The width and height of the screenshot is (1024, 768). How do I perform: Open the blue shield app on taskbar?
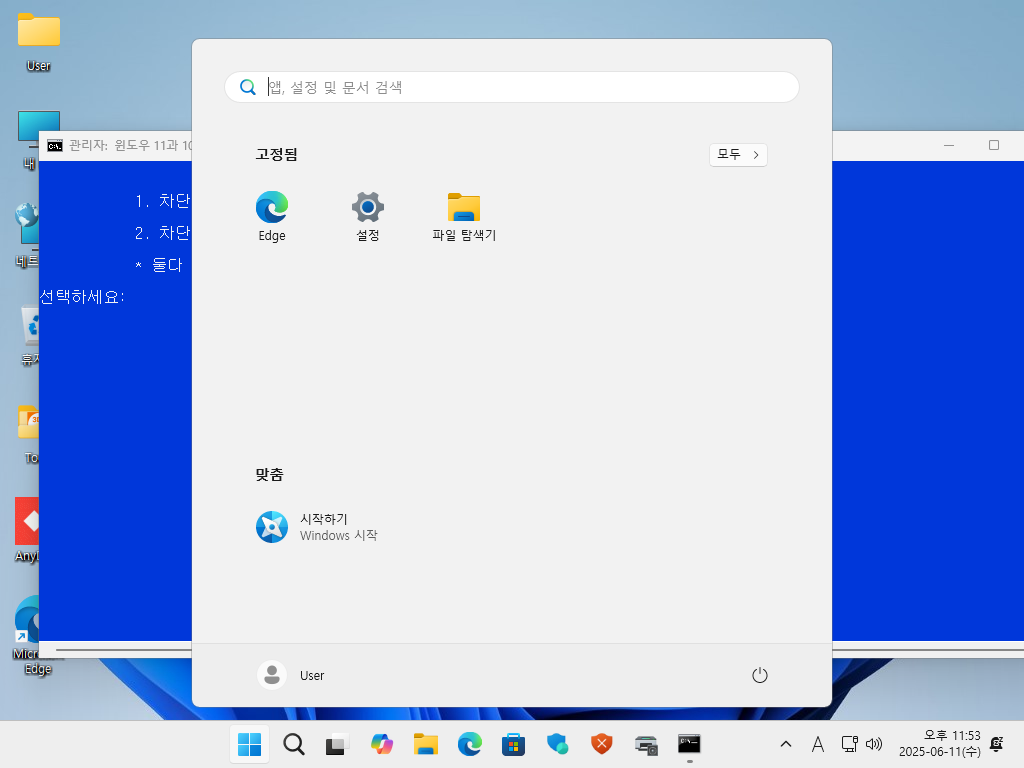click(557, 744)
